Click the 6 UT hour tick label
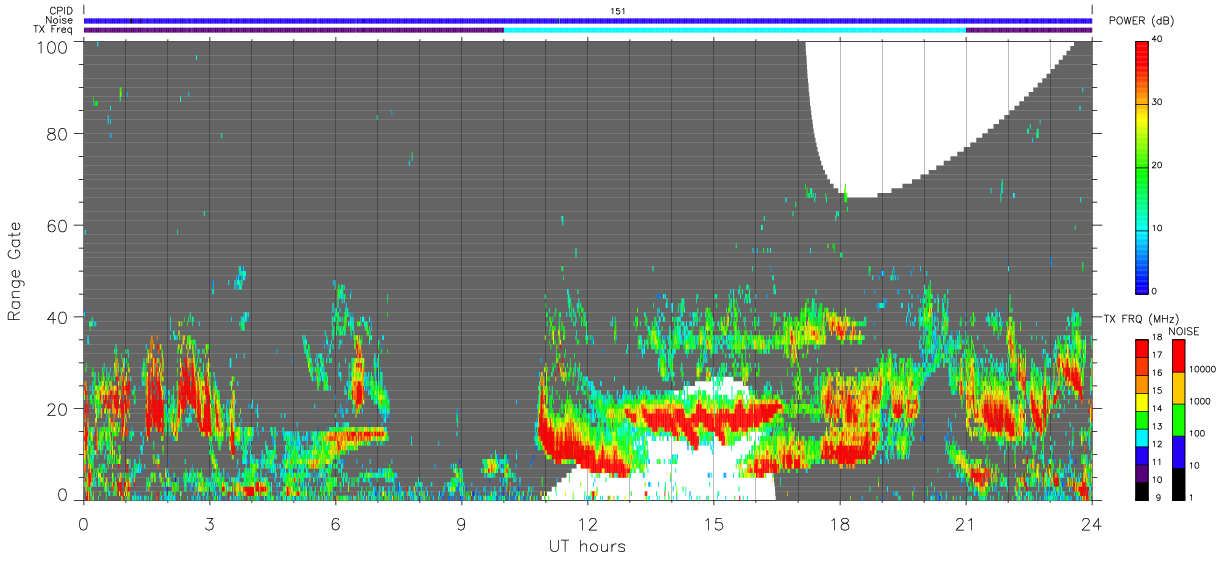 (335, 522)
